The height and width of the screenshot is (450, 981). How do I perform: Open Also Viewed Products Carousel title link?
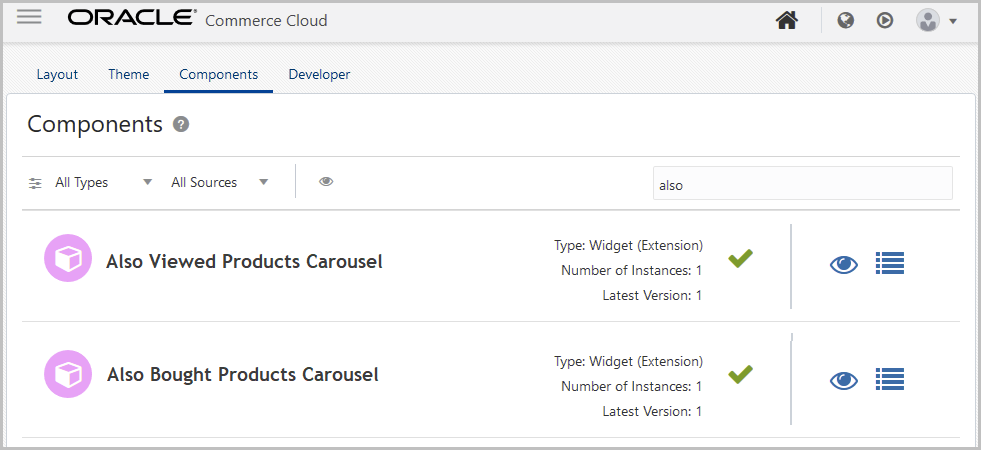[244, 262]
